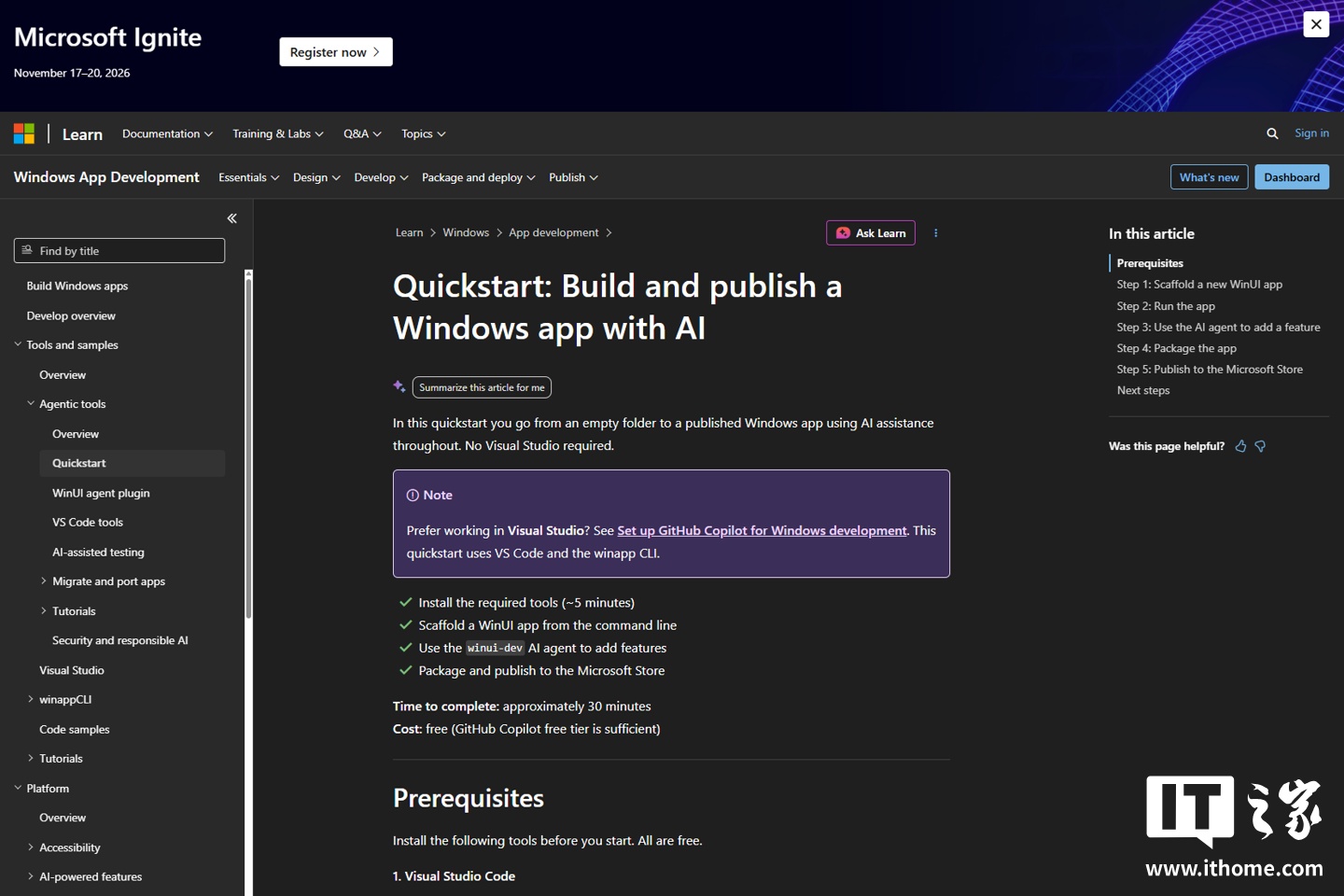Click the search magnifier icon
Image resolution: width=1344 pixels, height=896 pixels.
tap(1272, 133)
